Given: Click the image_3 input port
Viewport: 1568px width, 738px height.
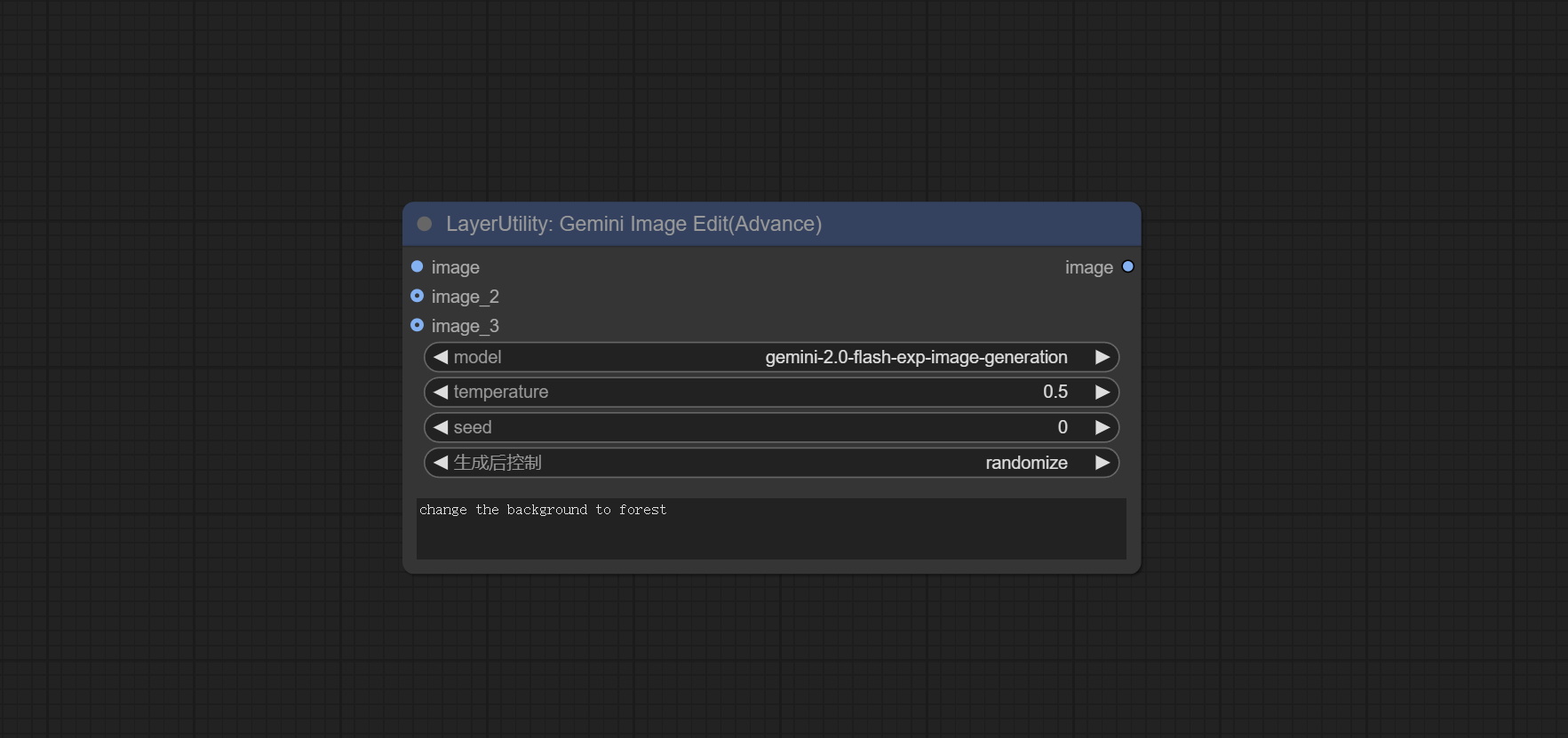Looking at the screenshot, I should pyautogui.click(x=418, y=325).
